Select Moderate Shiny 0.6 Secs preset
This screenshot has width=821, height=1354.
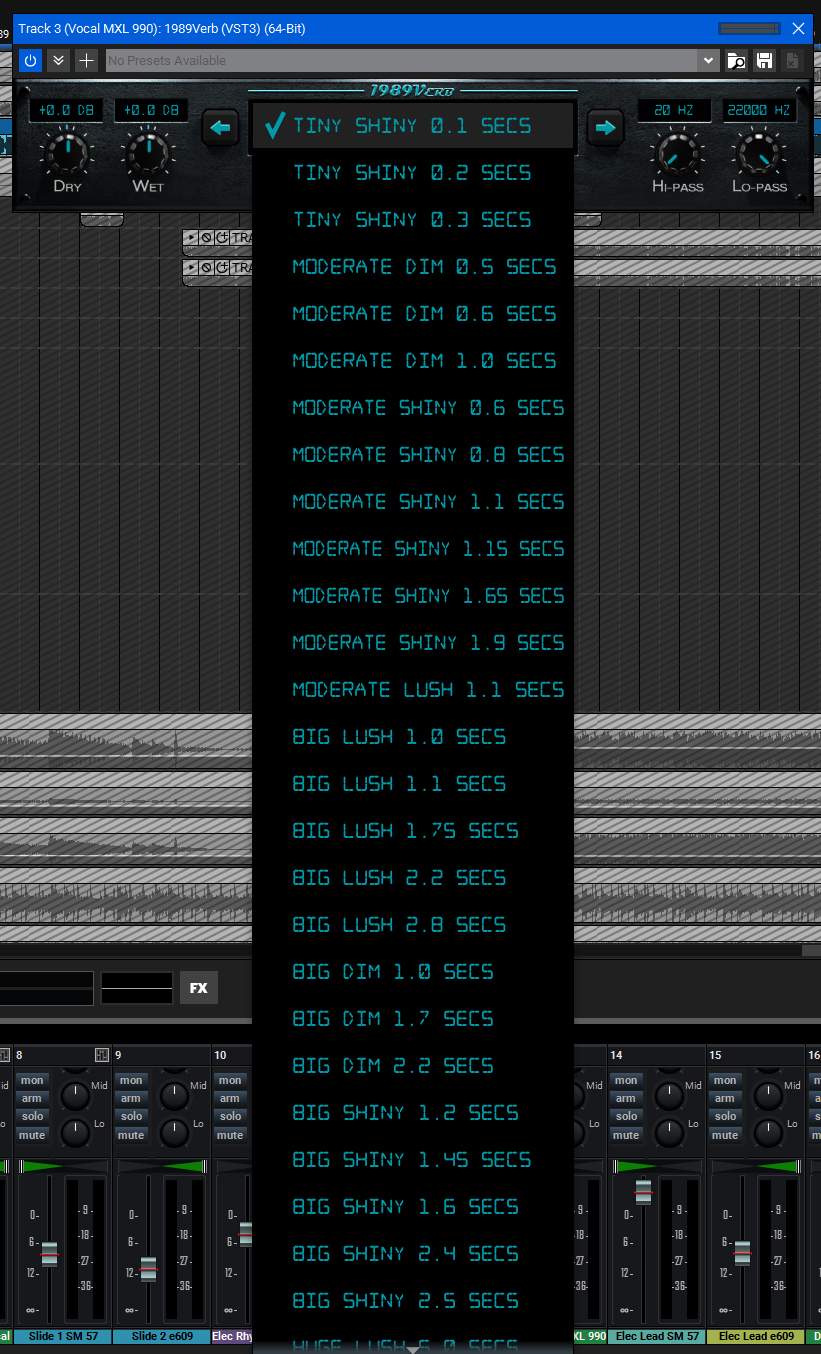pos(413,408)
